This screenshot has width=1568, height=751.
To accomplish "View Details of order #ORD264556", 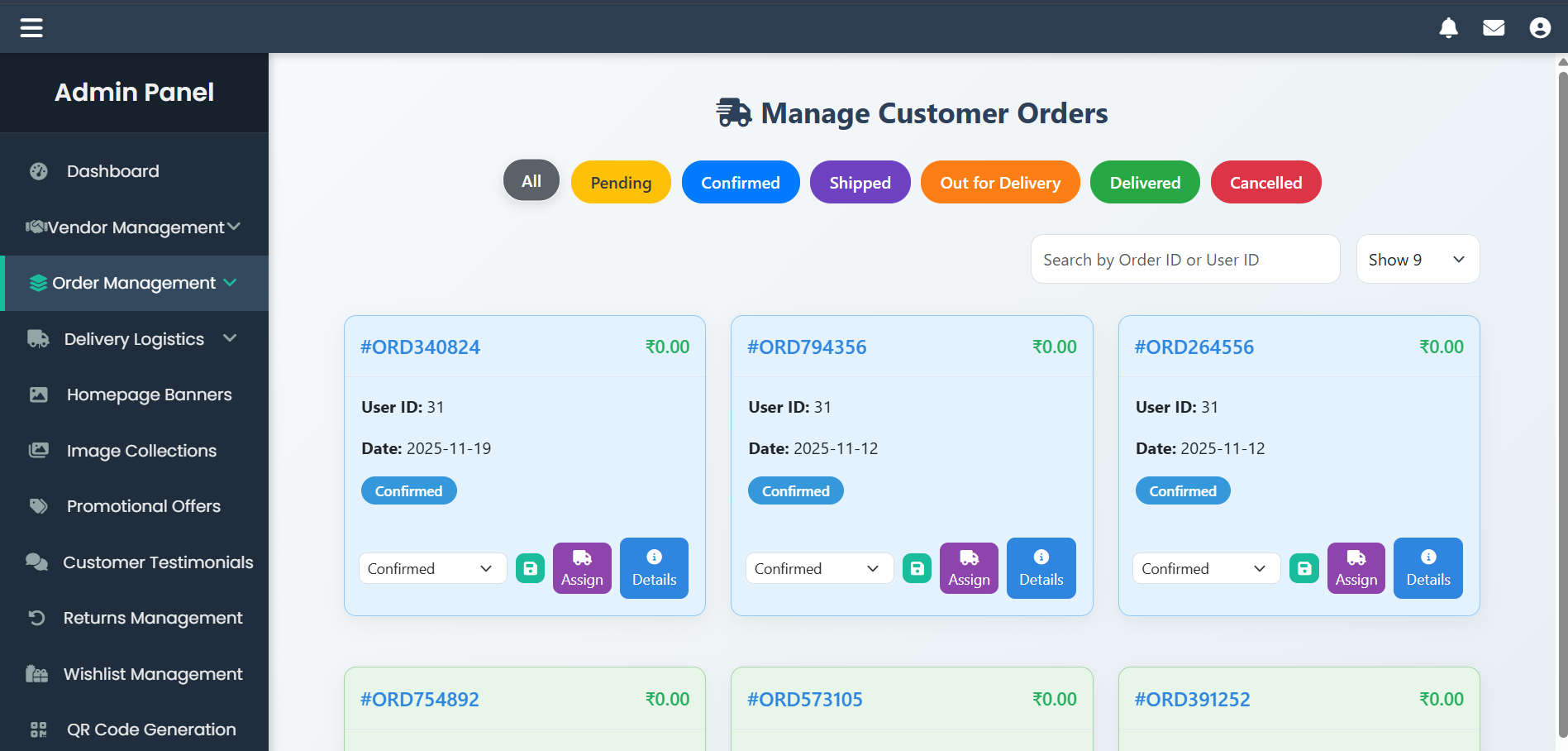I will [x=1427, y=568].
